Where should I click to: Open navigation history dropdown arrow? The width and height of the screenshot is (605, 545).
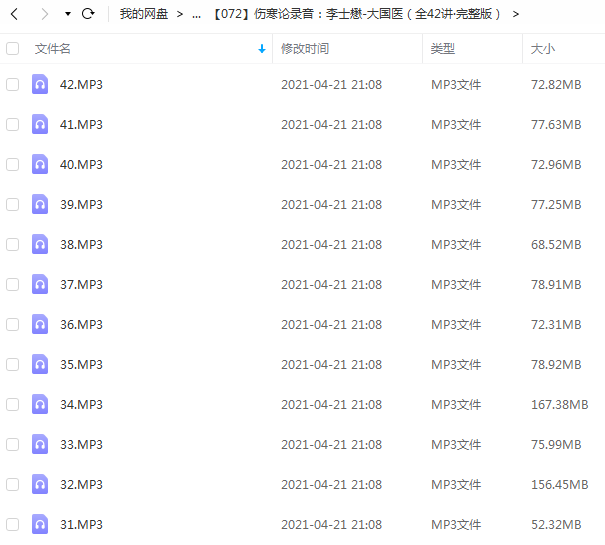[68, 14]
